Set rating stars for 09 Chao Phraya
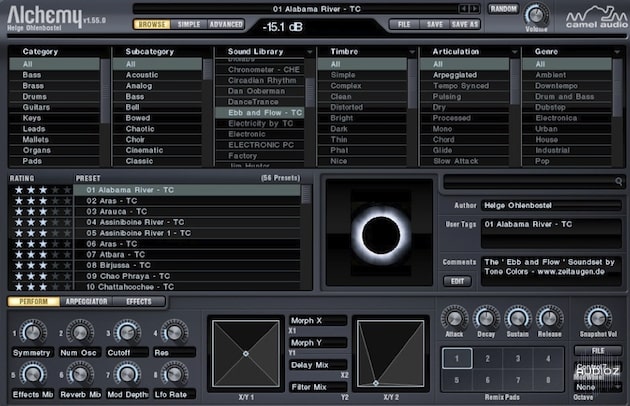This screenshot has height=406, width=630. [x=43, y=276]
